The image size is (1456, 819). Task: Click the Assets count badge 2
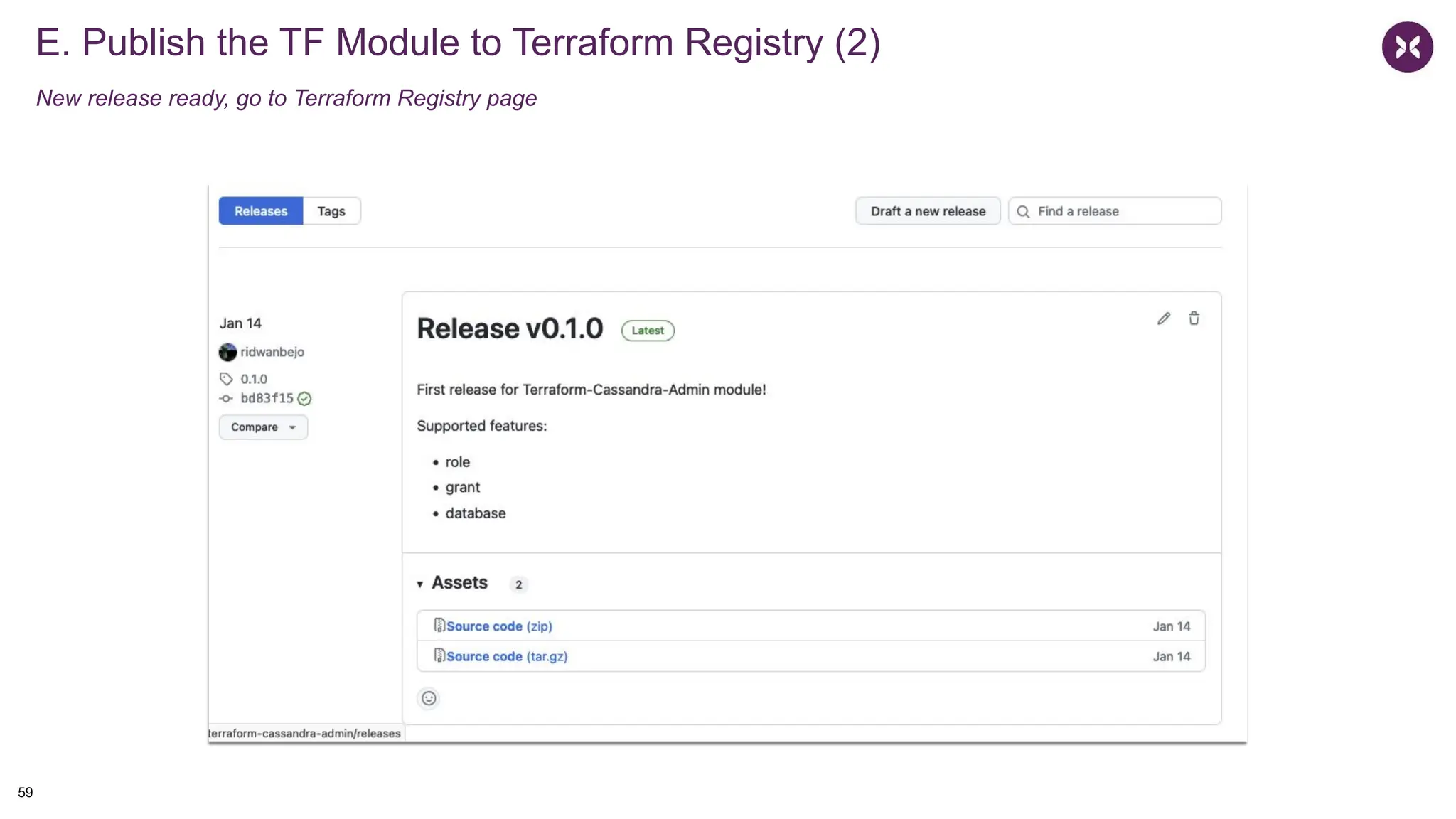coord(519,584)
